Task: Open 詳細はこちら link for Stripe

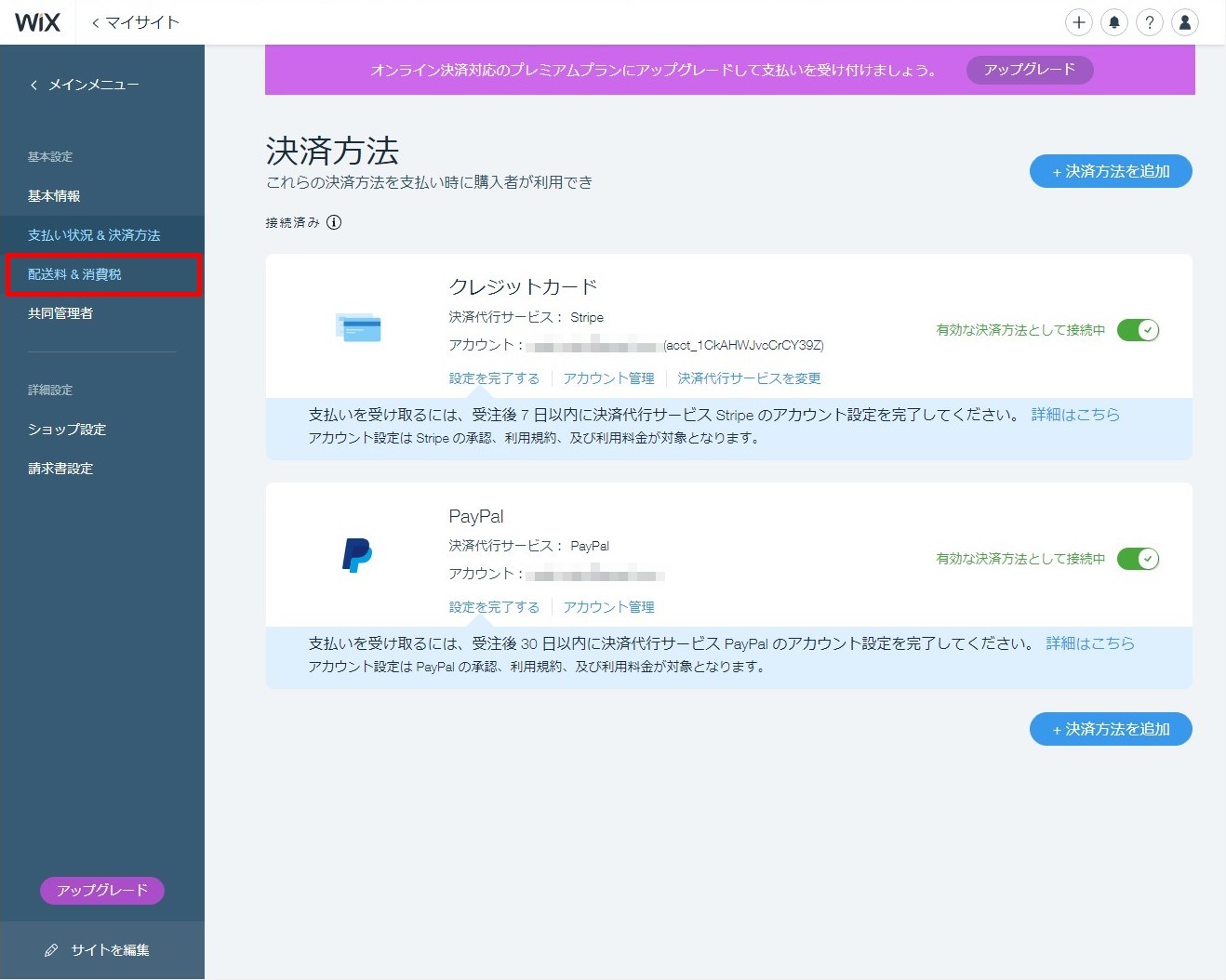Action: click(1075, 415)
